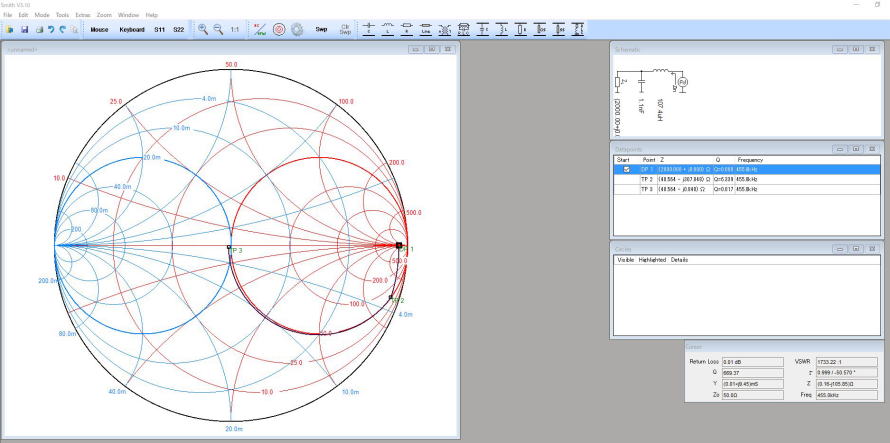Minimize the Datapoints panel
Screen dimensions: 890x443
839,149
